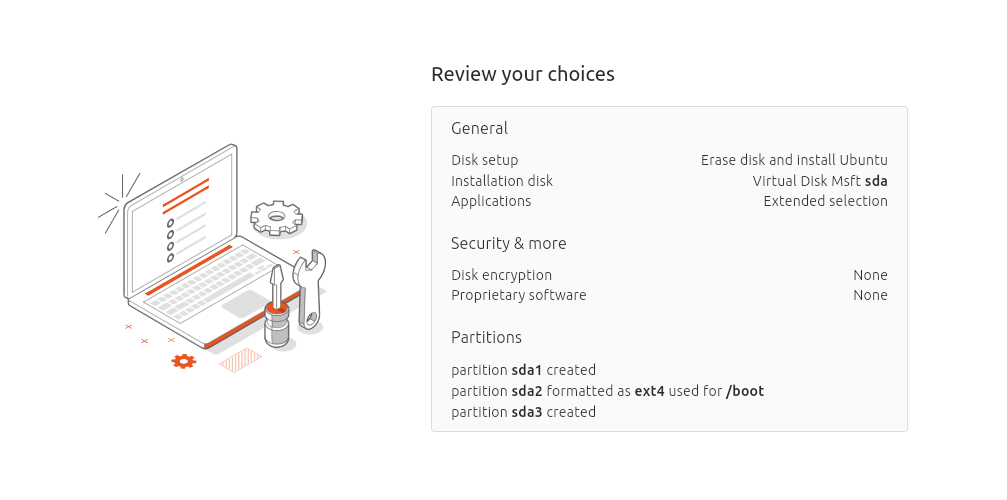Click the Partitions section heading
1007x500 pixels.
pos(486,337)
